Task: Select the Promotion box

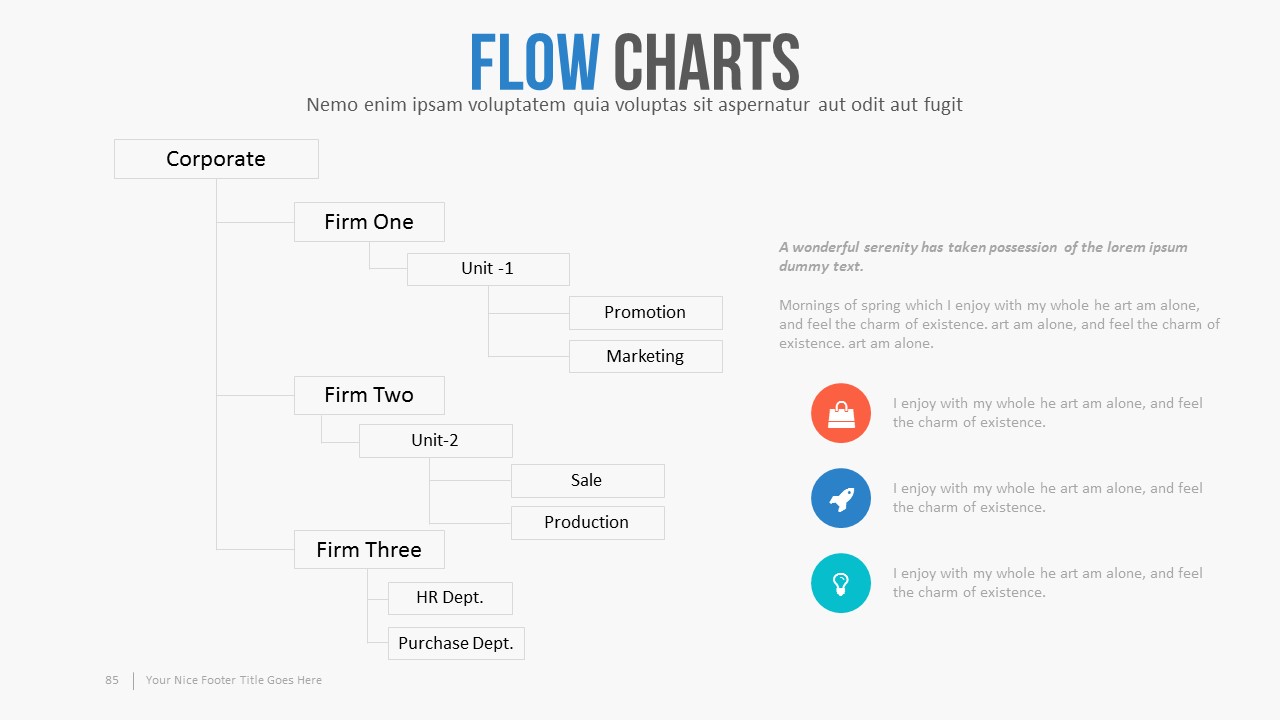Action: pyautogui.click(x=645, y=313)
